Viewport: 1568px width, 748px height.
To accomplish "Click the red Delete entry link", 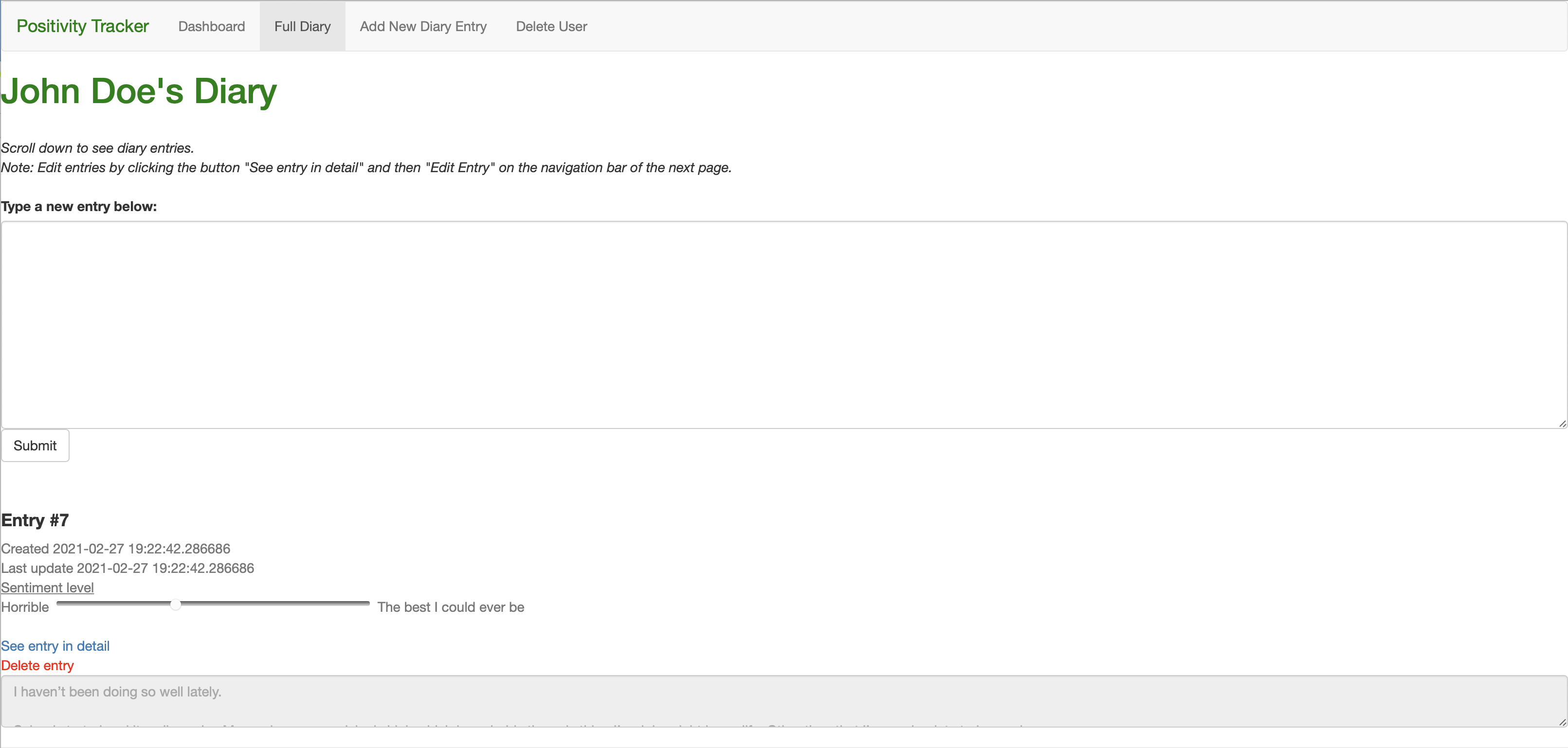I will tap(37, 665).
